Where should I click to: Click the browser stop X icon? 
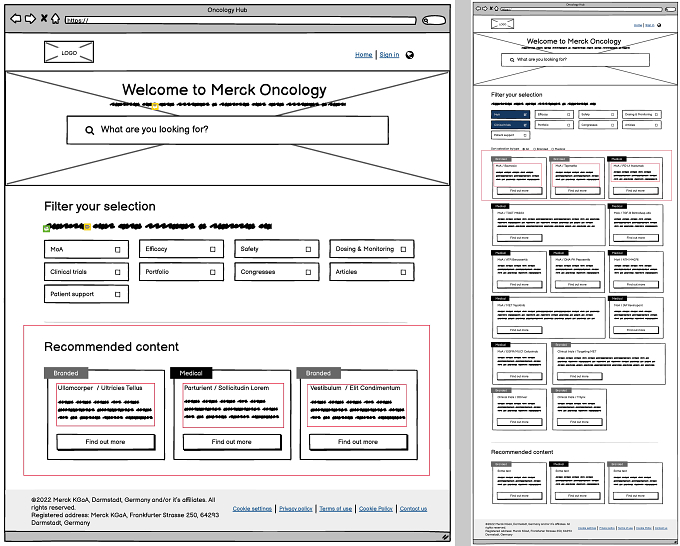tap(44, 18)
